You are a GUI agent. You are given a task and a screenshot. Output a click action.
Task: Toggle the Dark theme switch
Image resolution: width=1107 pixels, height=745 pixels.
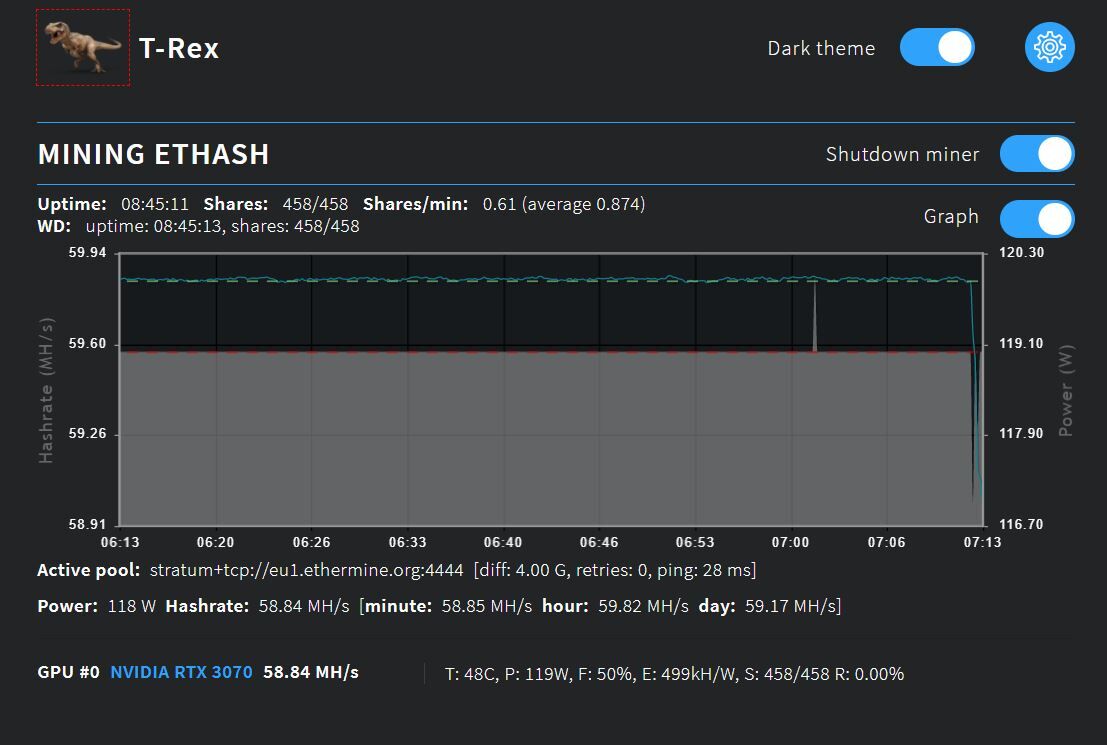[x=937, y=48]
